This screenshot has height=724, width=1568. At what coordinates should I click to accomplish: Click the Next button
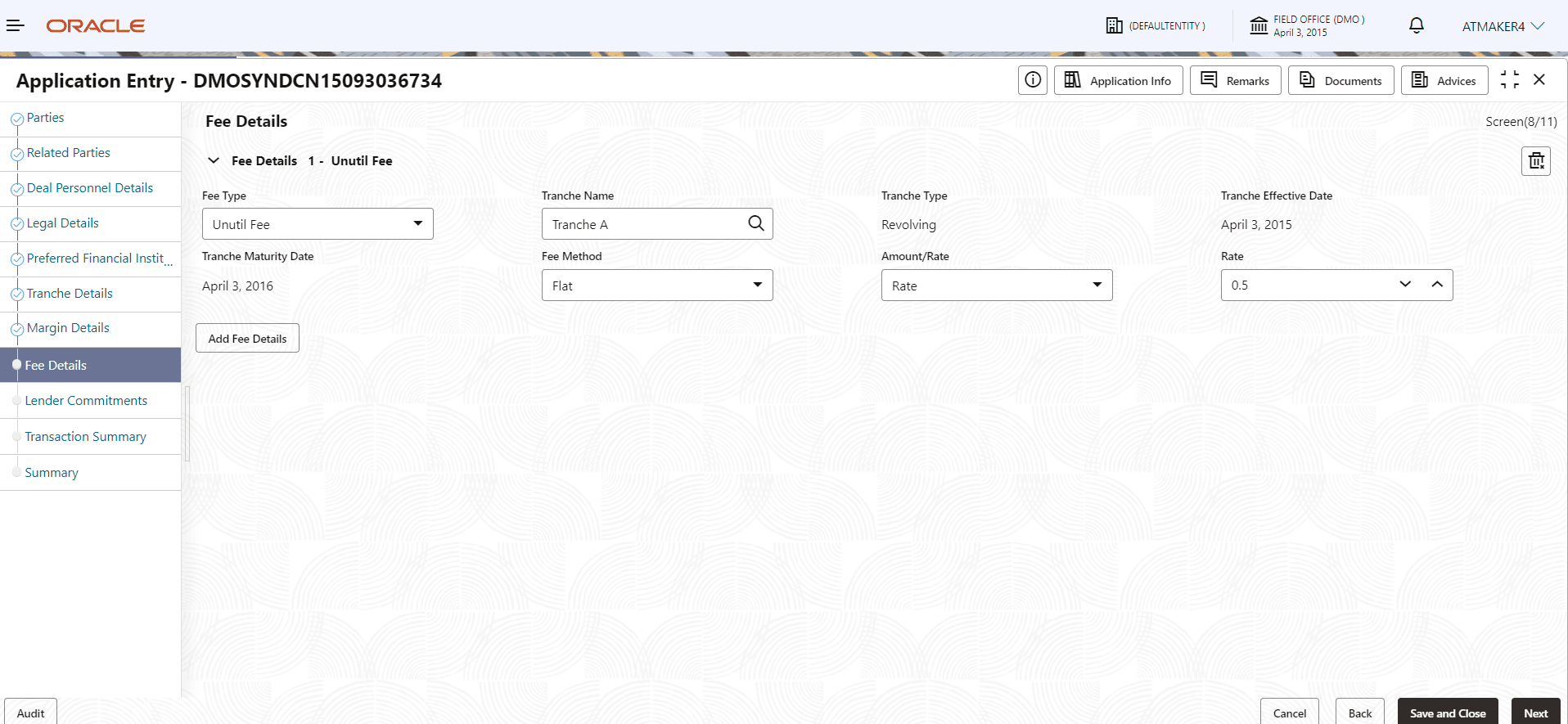click(x=1535, y=712)
